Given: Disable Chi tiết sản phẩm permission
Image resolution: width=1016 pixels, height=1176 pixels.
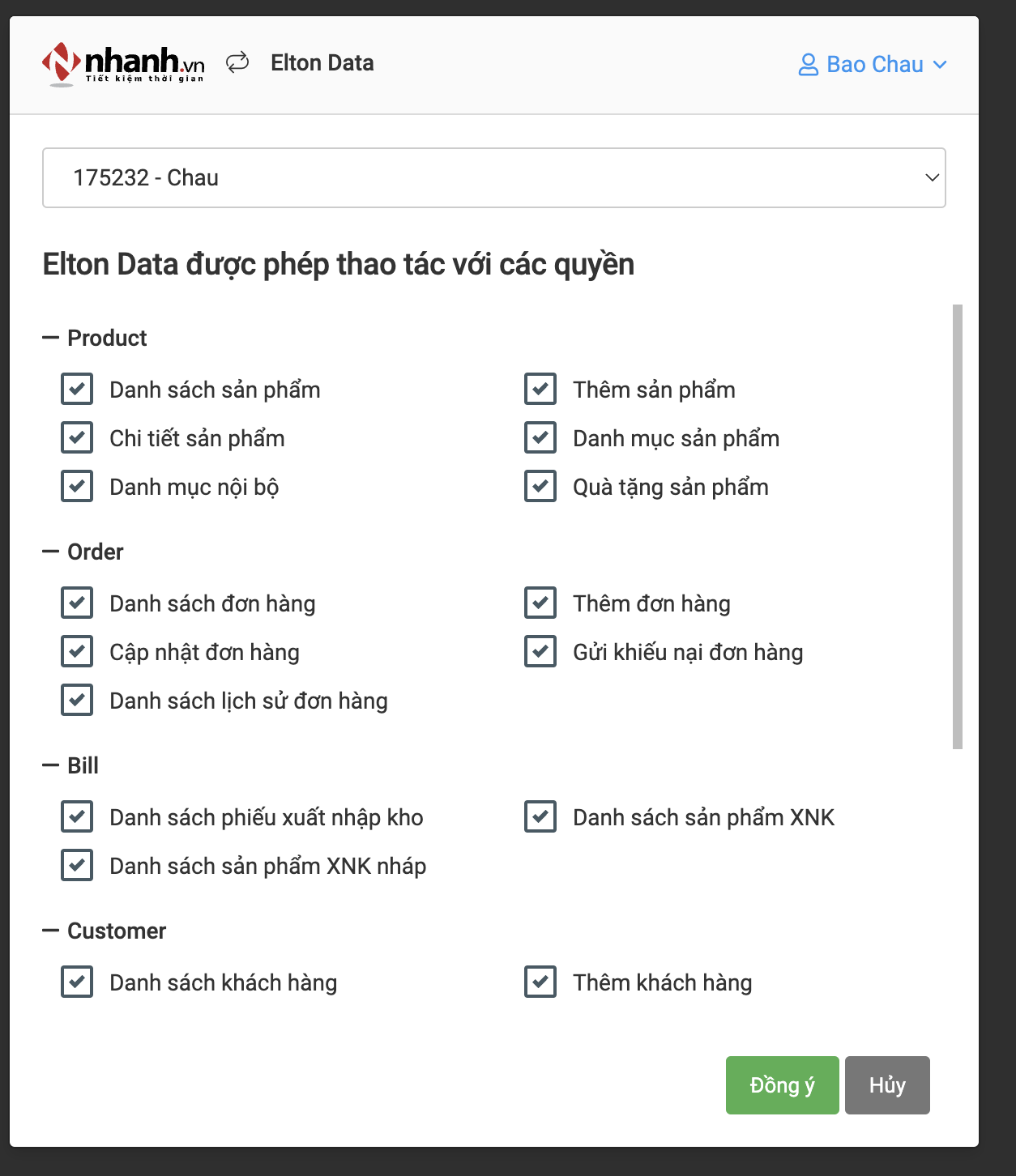Looking at the screenshot, I should click(x=76, y=438).
